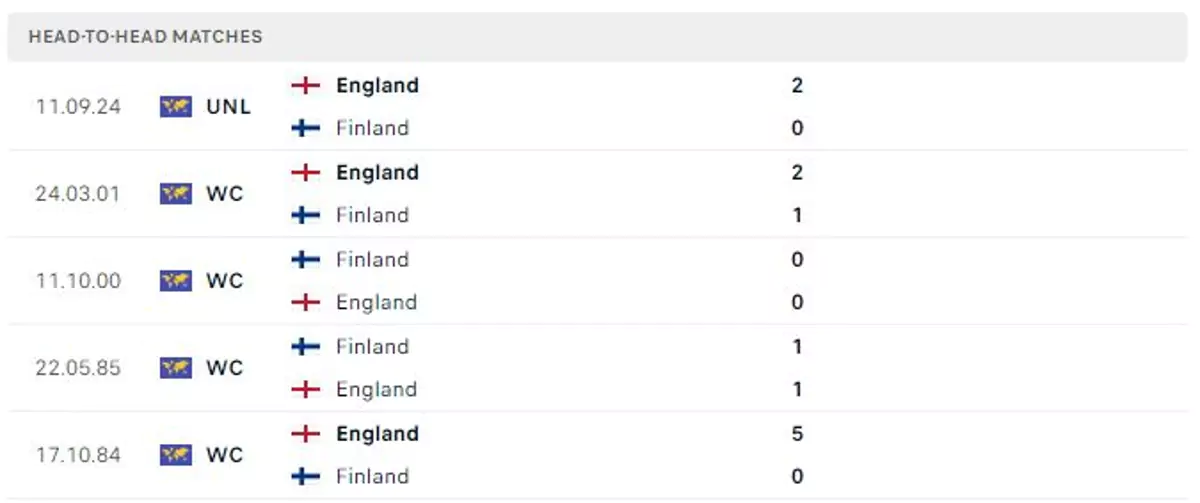Click England's score of 5 in the 17.10.84 match
The width and height of the screenshot is (1200, 503).
797,434
